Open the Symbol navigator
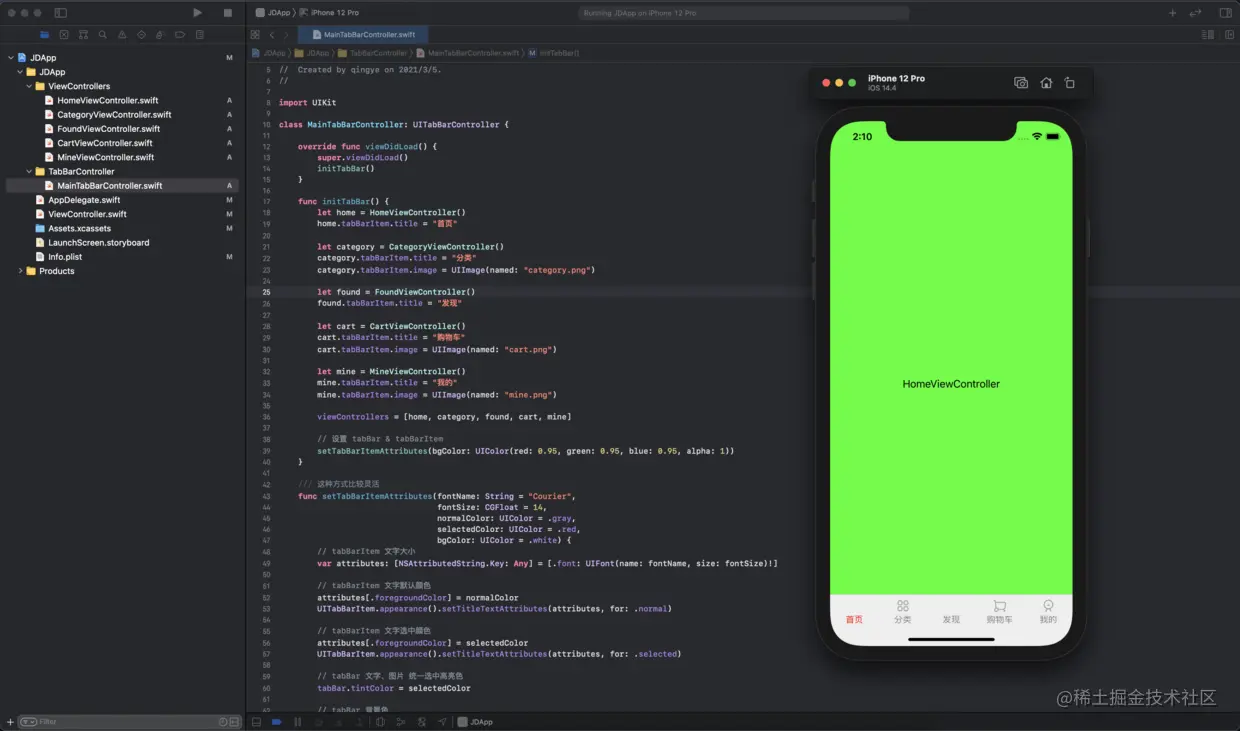This screenshot has width=1240, height=731. [83, 35]
